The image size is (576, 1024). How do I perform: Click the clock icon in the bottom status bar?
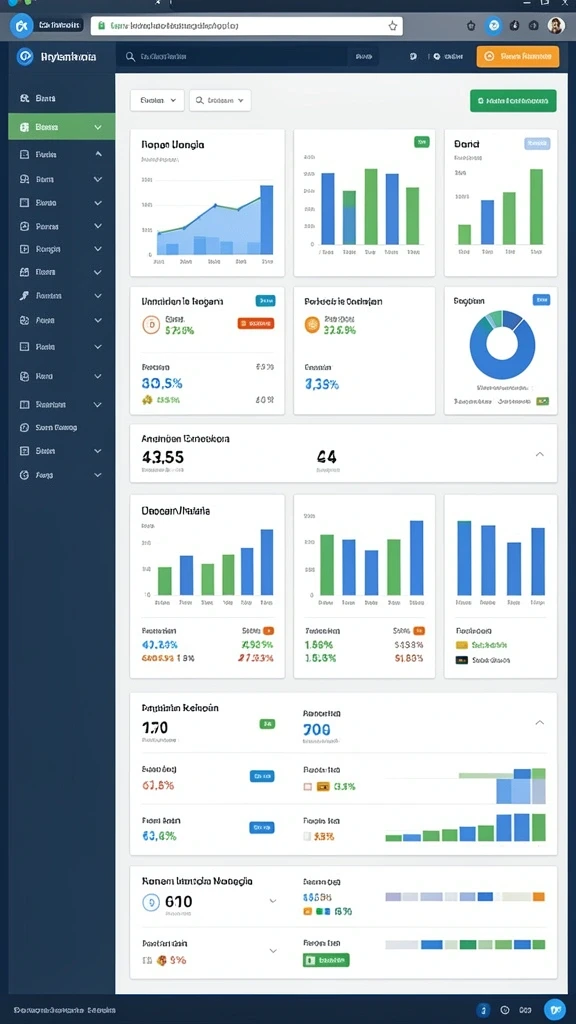[504, 1010]
